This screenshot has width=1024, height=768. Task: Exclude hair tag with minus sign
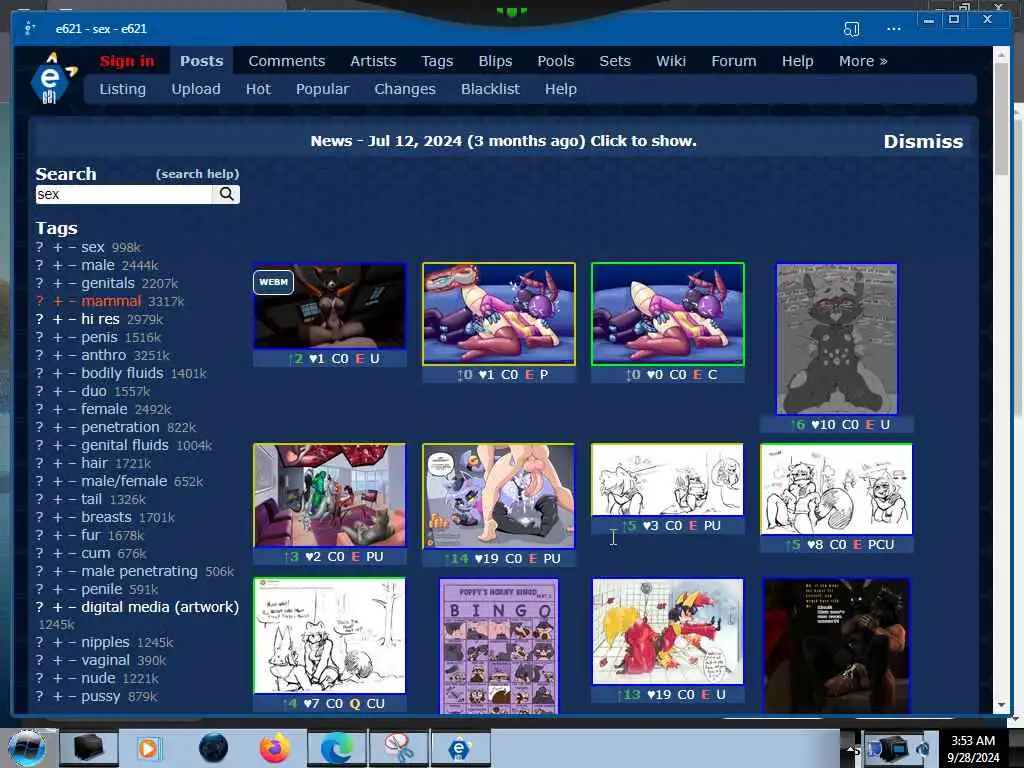(x=72, y=463)
